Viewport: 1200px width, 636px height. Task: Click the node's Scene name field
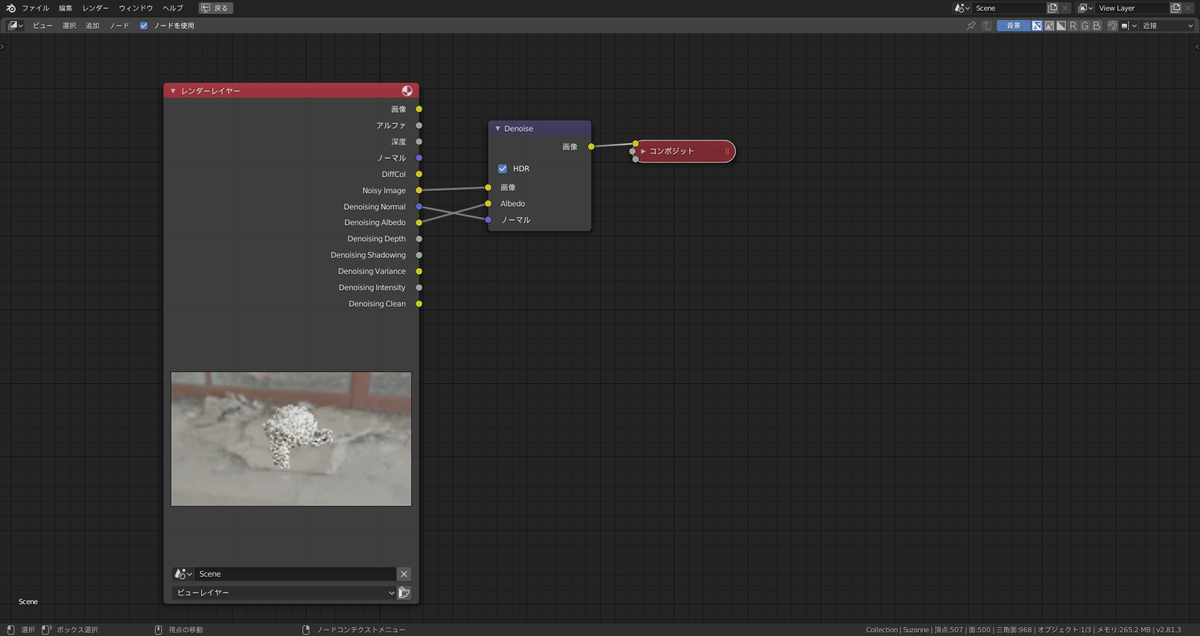[295, 574]
